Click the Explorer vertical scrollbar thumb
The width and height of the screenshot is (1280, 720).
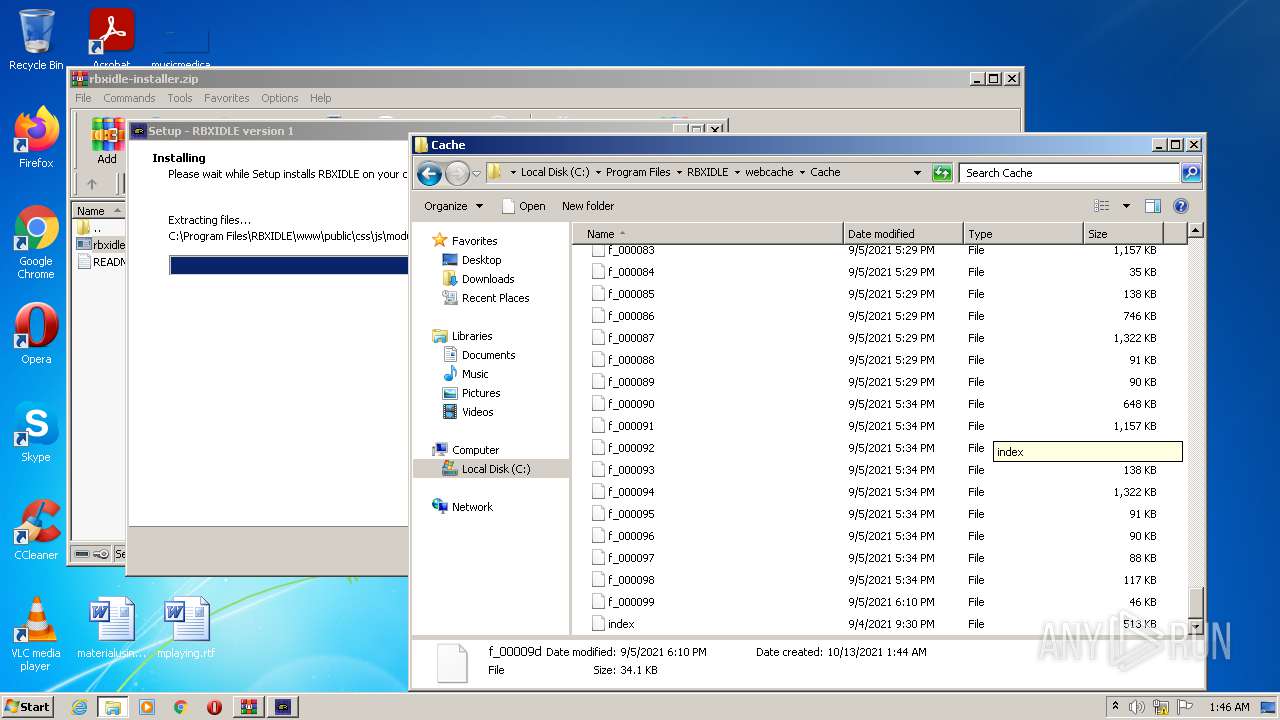click(1194, 604)
